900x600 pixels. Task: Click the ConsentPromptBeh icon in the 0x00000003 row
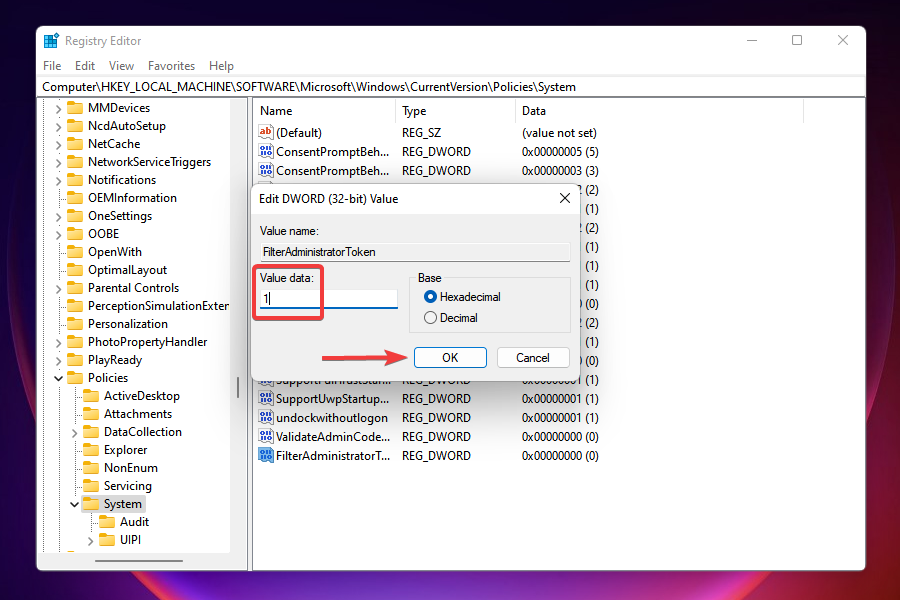[x=265, y=171]
